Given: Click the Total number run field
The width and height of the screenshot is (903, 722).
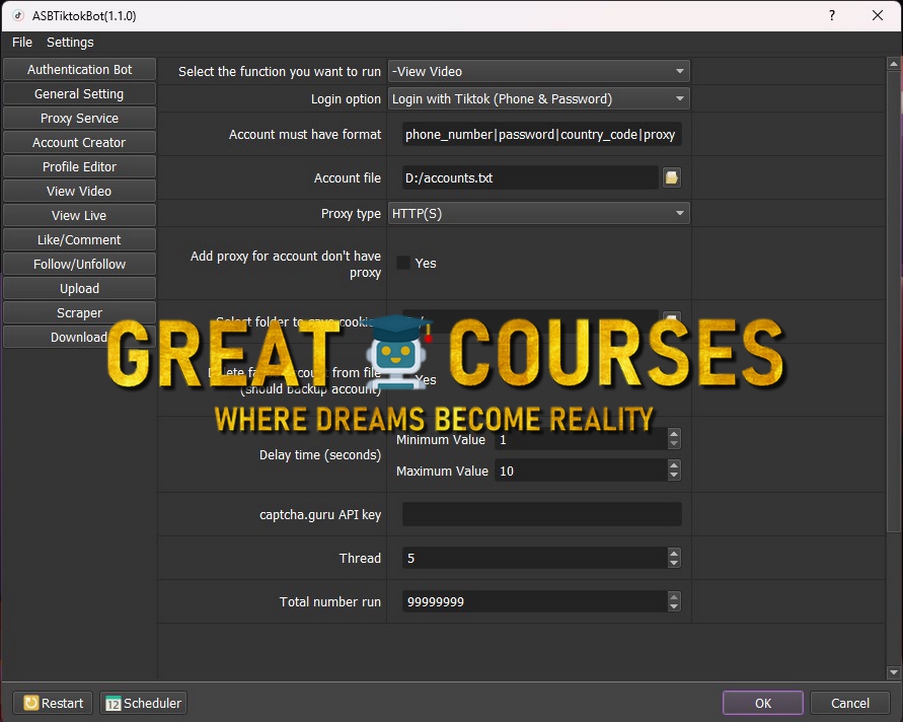Looking at the screenshot, I should click(x=535, y=602).
